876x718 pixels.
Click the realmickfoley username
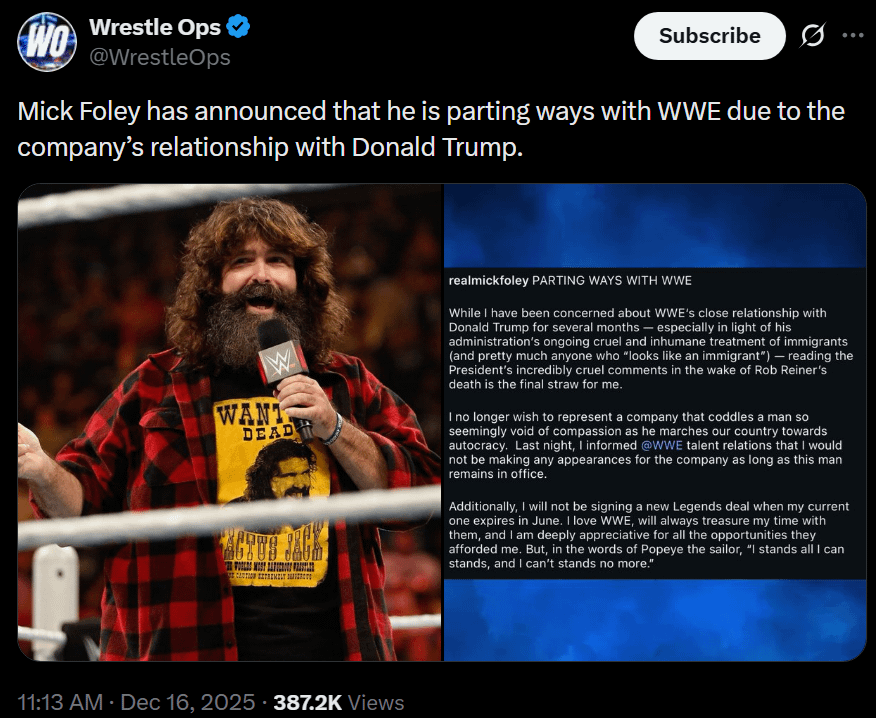click(x=488, y=280)
